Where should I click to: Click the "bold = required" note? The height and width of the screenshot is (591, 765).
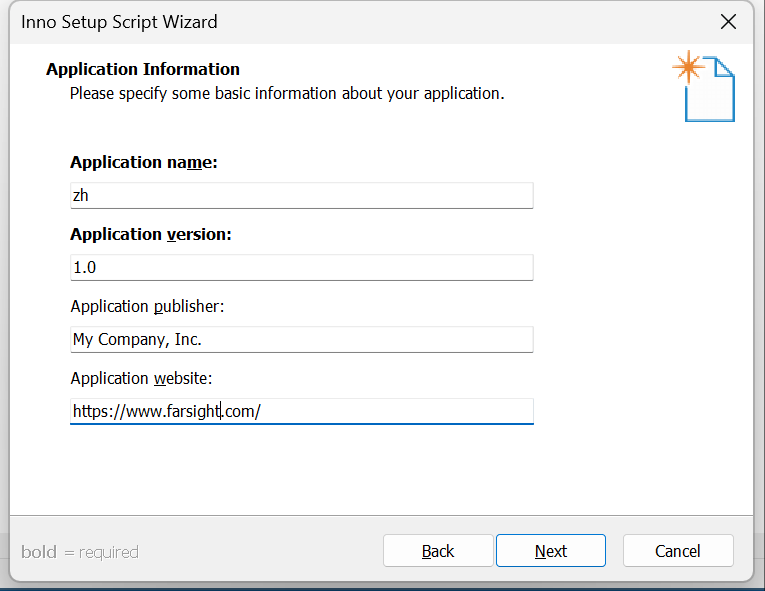(x=80, y=552)
